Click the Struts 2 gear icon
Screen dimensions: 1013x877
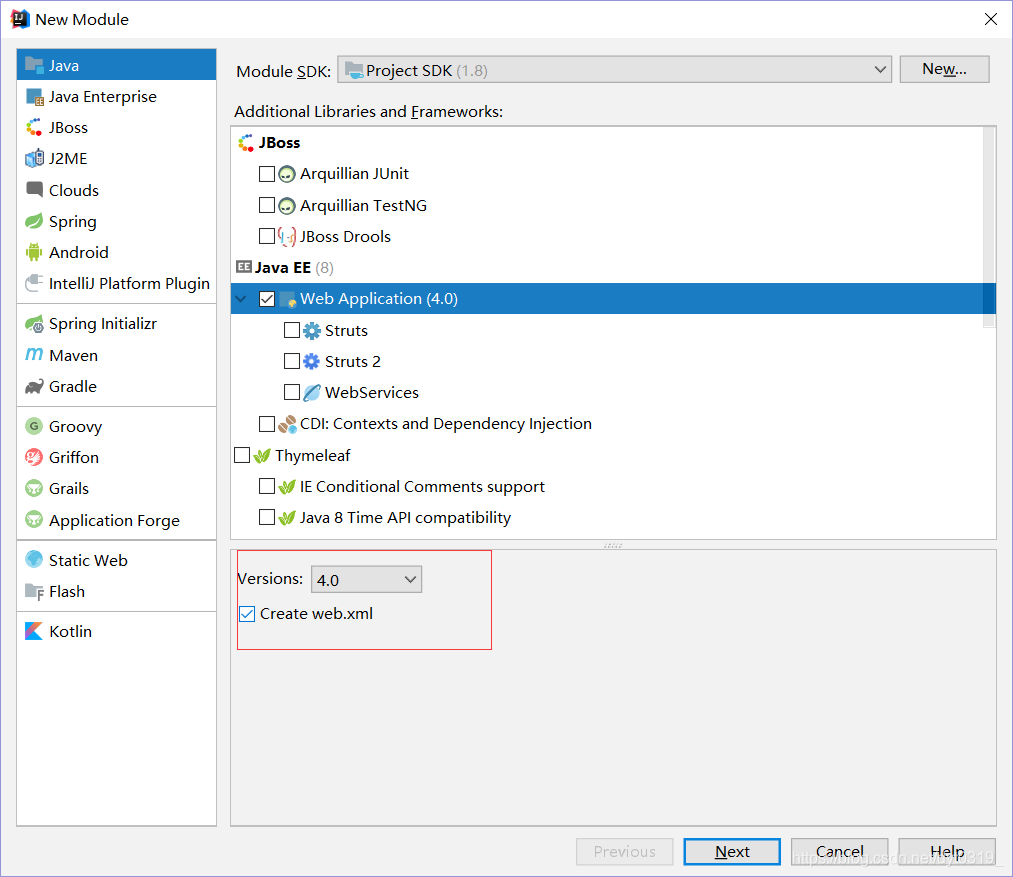tap(312, 361)
